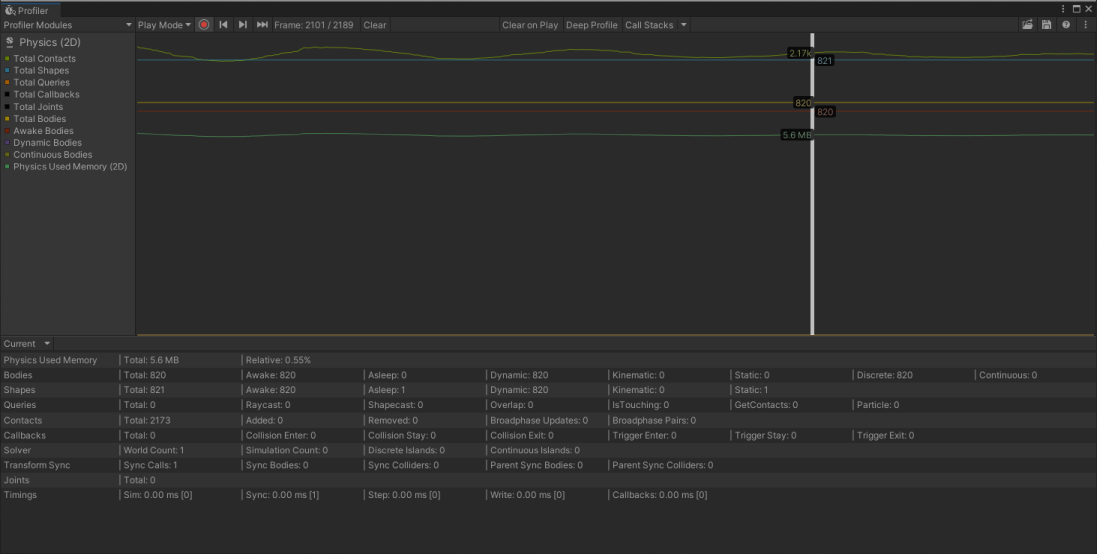Open the profiler toolbar three-dot options menu

click(1086, 25)
